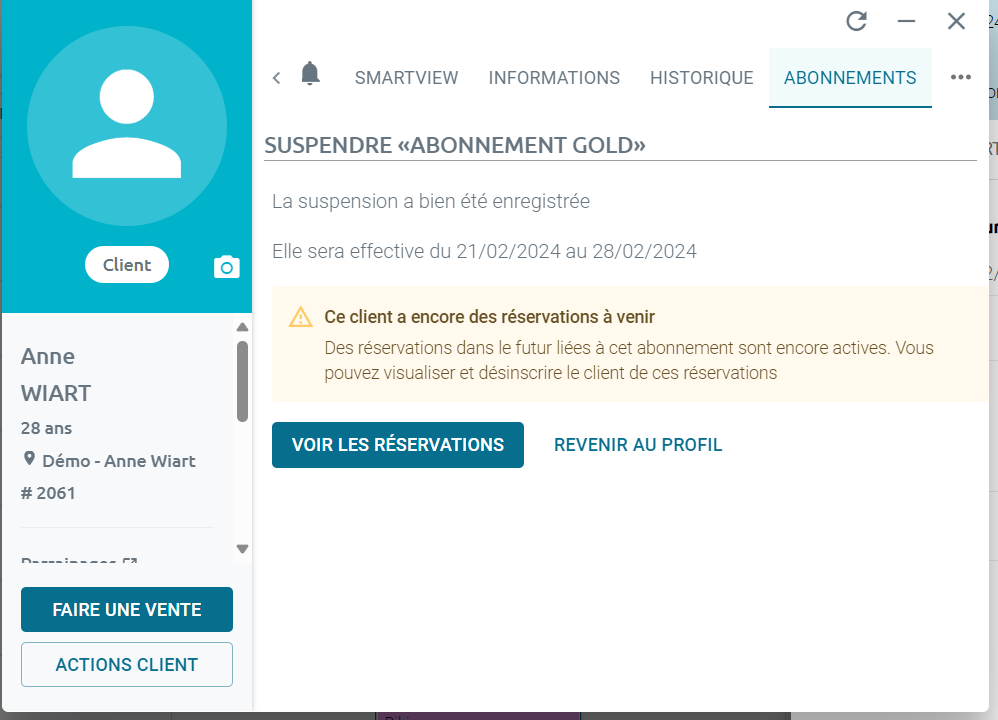The width and height of the screenshot is (998, 720).
Task: Open the ACTIONS CLIENT button
Action: (127, 665)
